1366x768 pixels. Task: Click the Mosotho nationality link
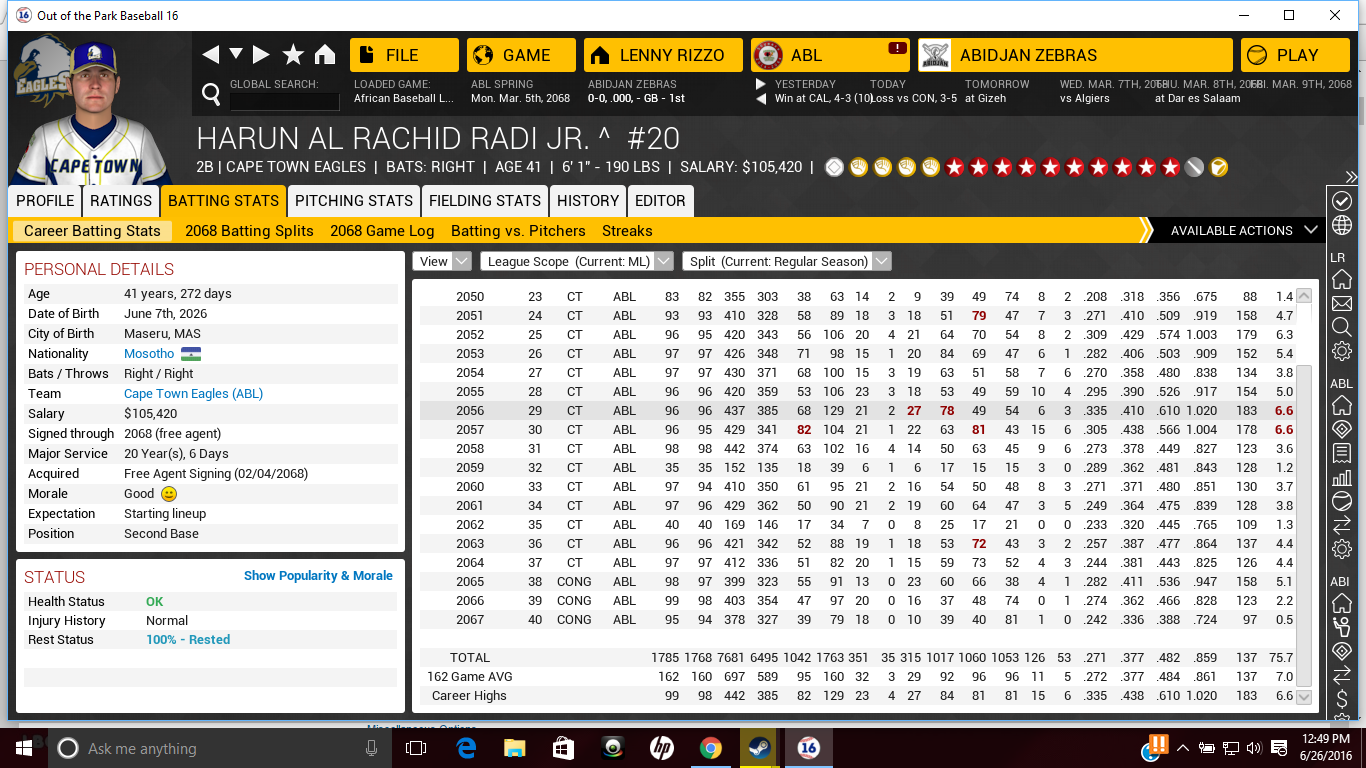click(149, 354)
